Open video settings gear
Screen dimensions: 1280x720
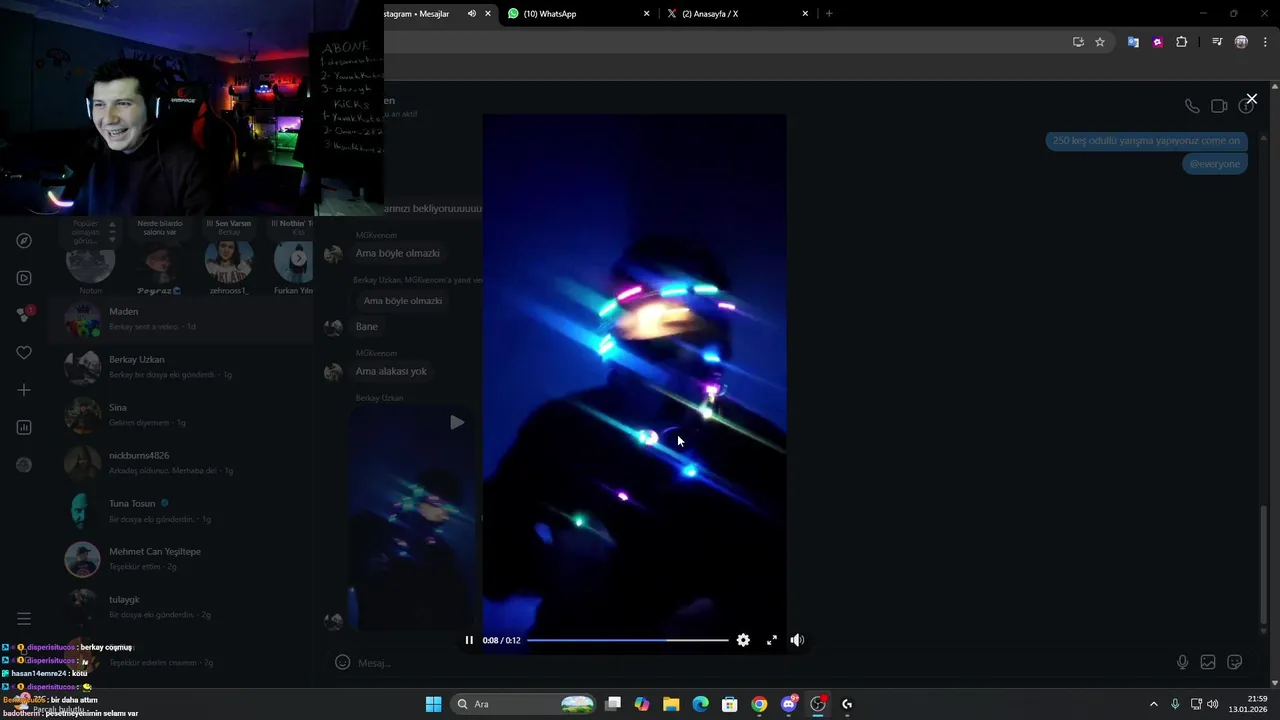[743, 640]
